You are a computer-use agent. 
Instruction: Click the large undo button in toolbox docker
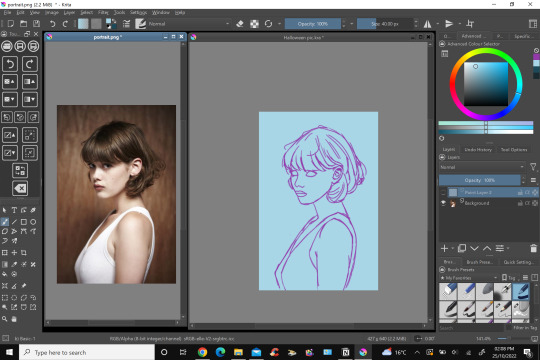pos(10,64)
